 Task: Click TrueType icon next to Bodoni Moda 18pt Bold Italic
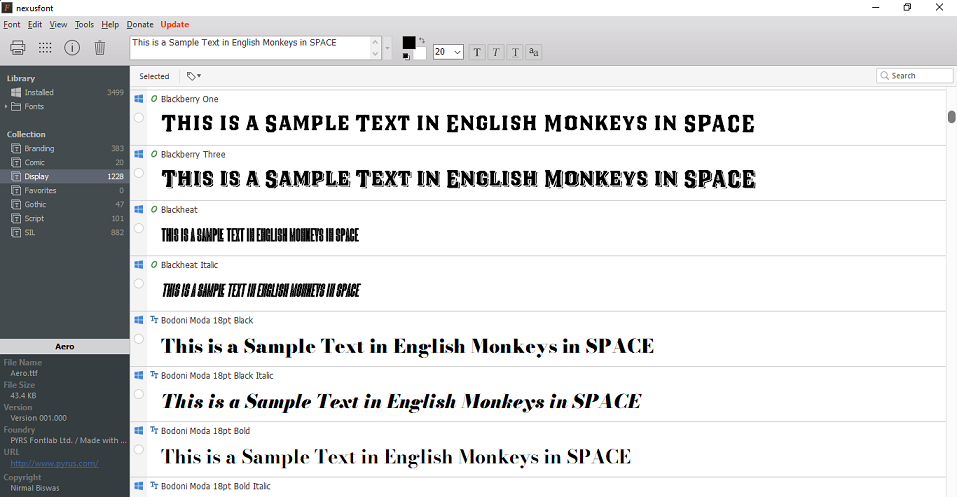click(154, 485)
